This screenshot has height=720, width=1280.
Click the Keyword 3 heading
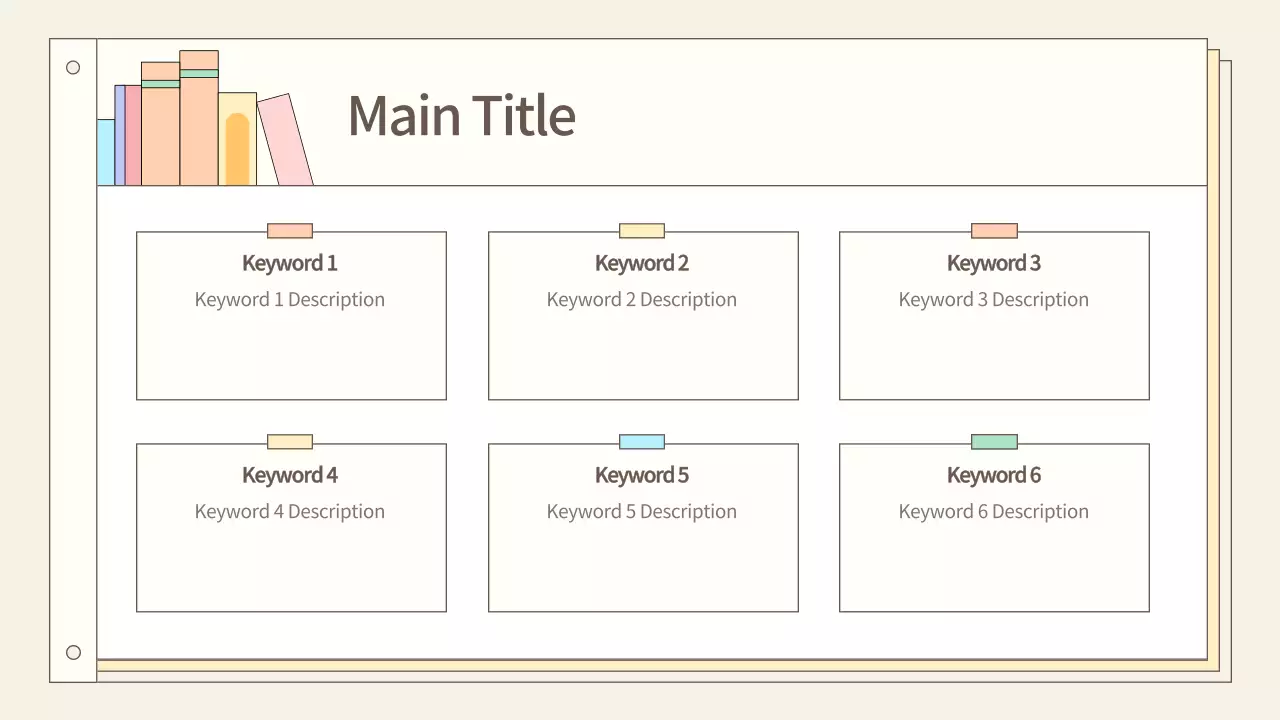[x=994, y=263]
